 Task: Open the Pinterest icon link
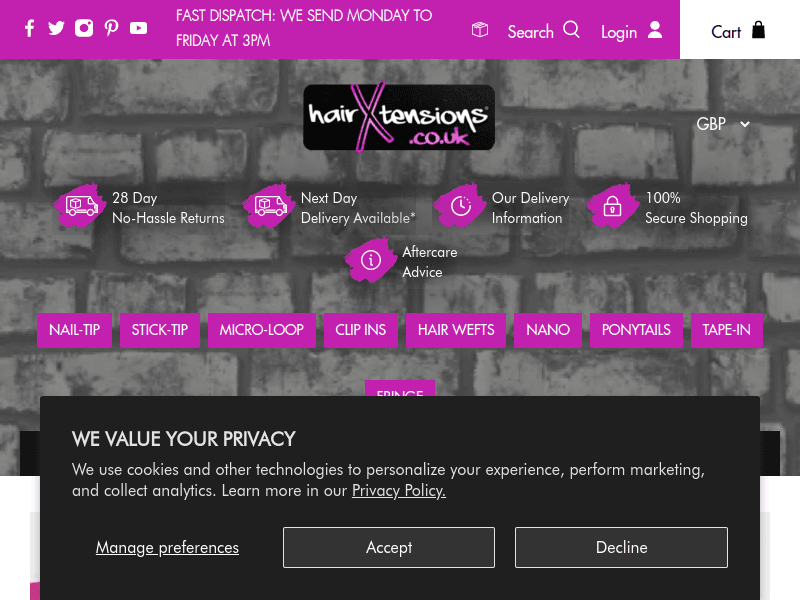tap(111, 28)
